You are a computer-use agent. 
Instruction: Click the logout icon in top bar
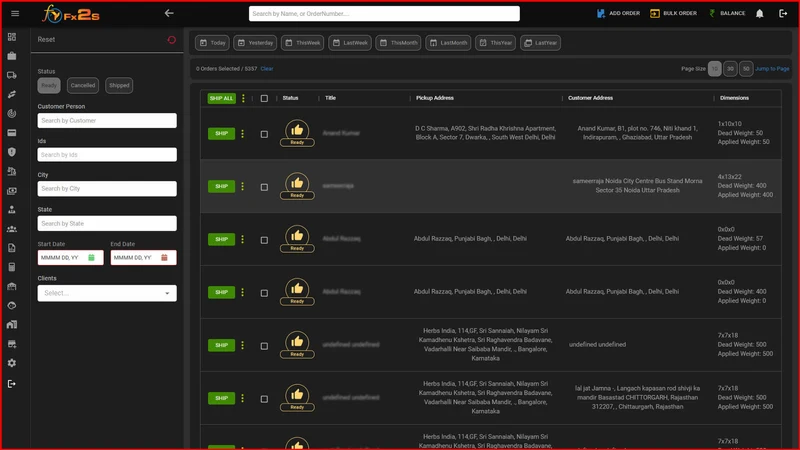coord(783,13)
